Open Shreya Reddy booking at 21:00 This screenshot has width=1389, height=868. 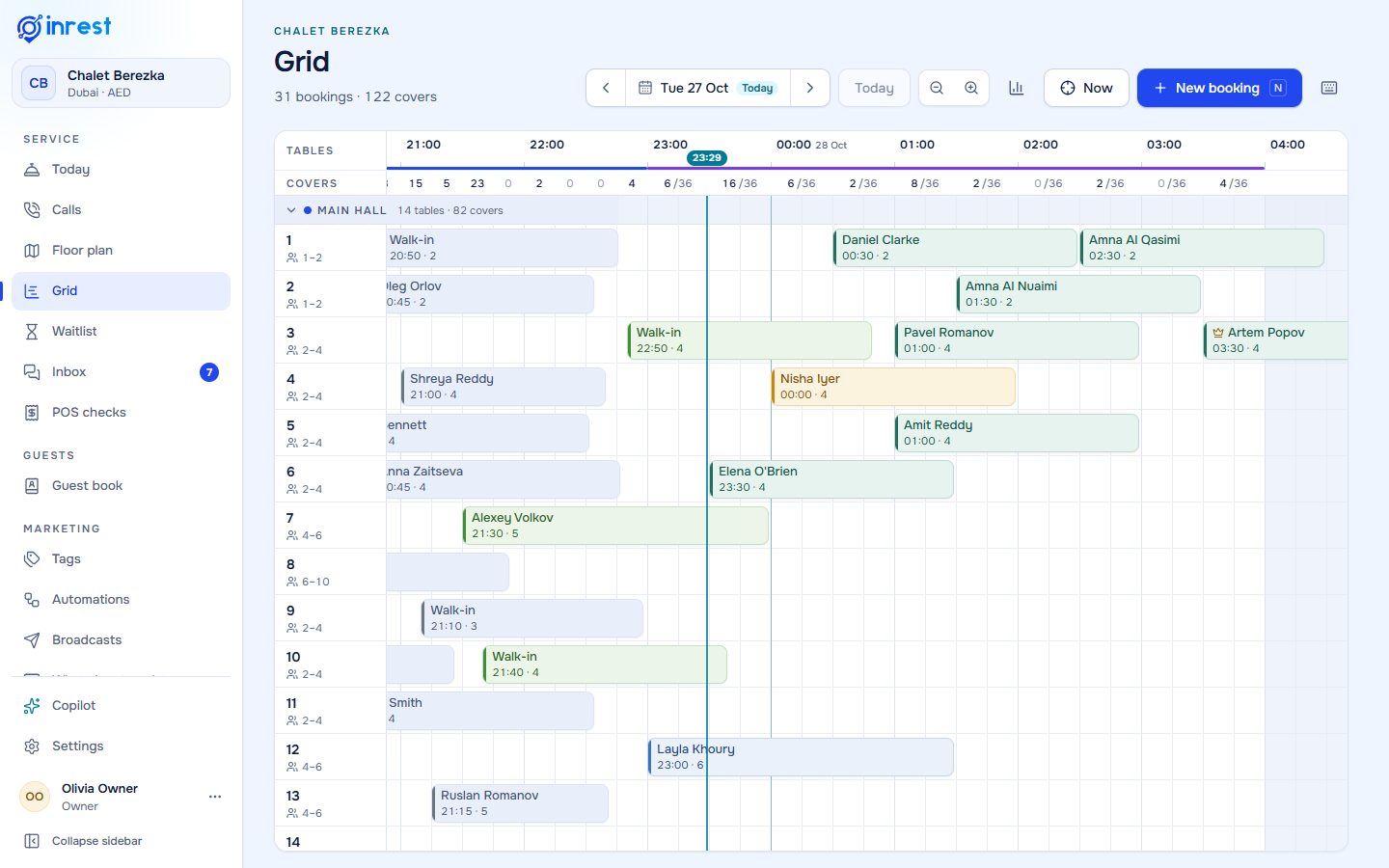click(x=504, y=387)
